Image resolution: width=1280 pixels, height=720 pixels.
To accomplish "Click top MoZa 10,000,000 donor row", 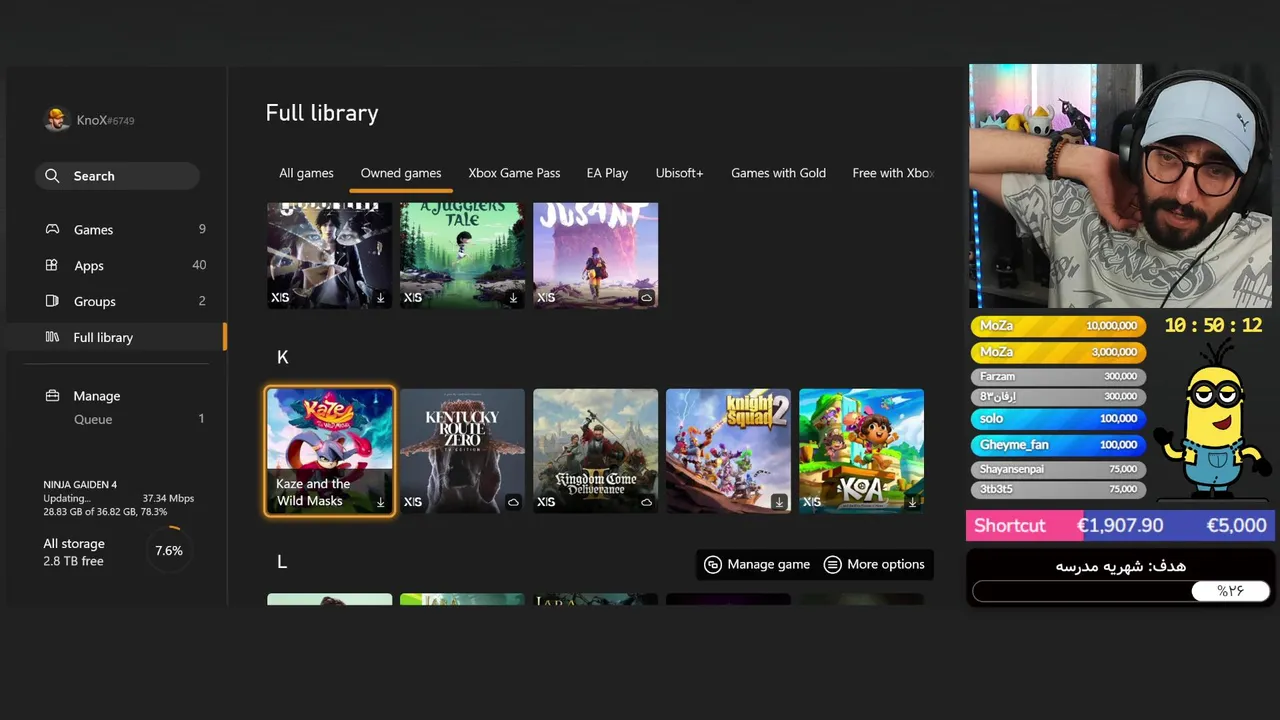I will (1058, 326).
